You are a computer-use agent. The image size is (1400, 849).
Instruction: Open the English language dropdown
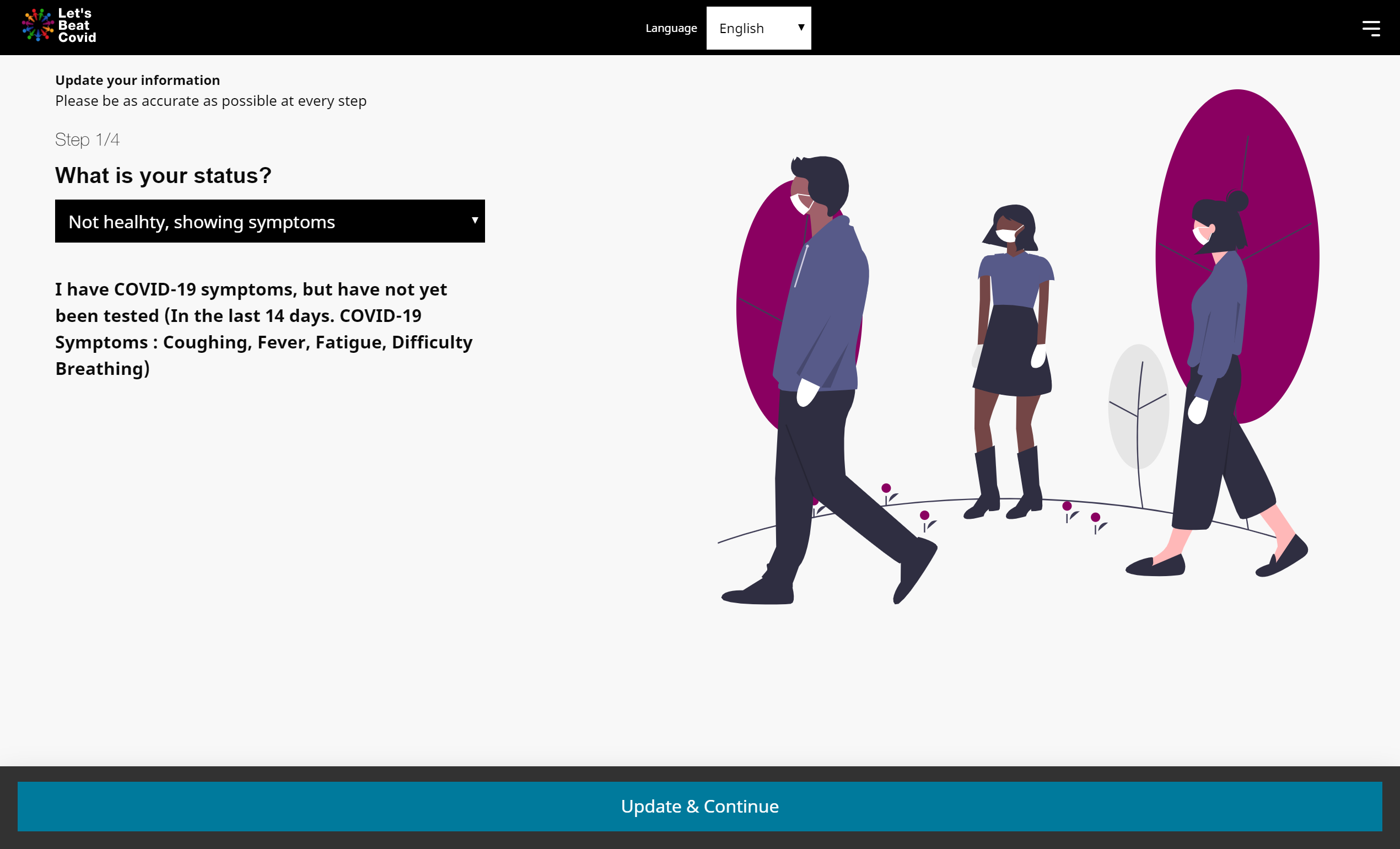758,27
